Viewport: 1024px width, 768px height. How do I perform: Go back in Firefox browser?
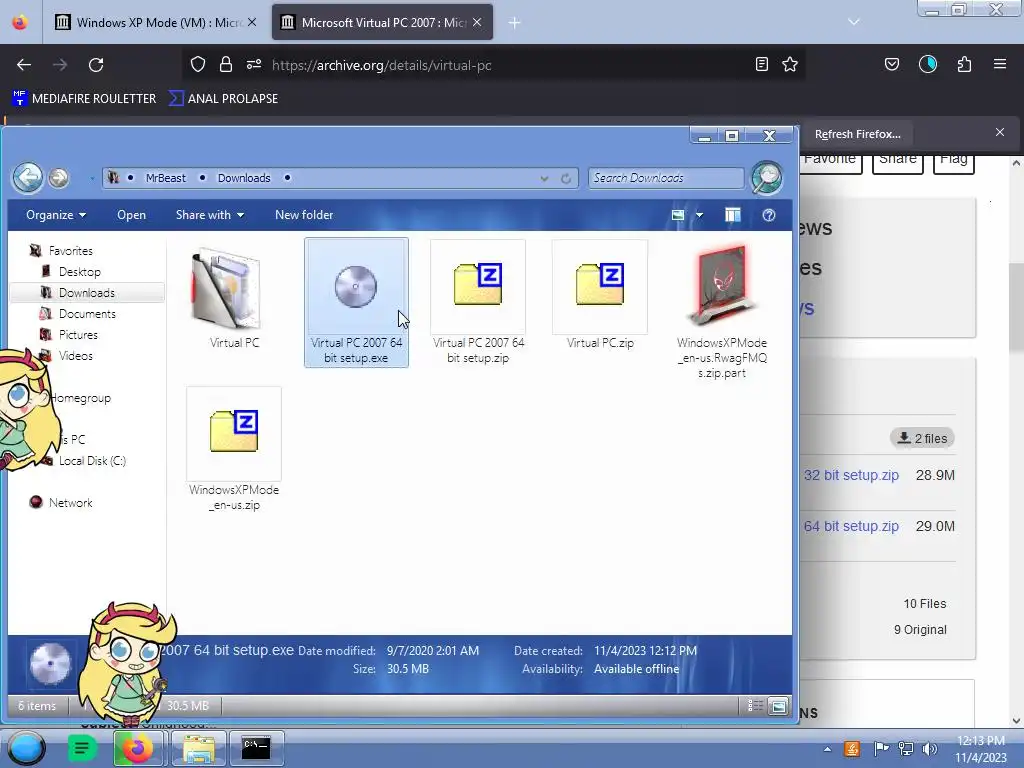[x=24, y=65]
